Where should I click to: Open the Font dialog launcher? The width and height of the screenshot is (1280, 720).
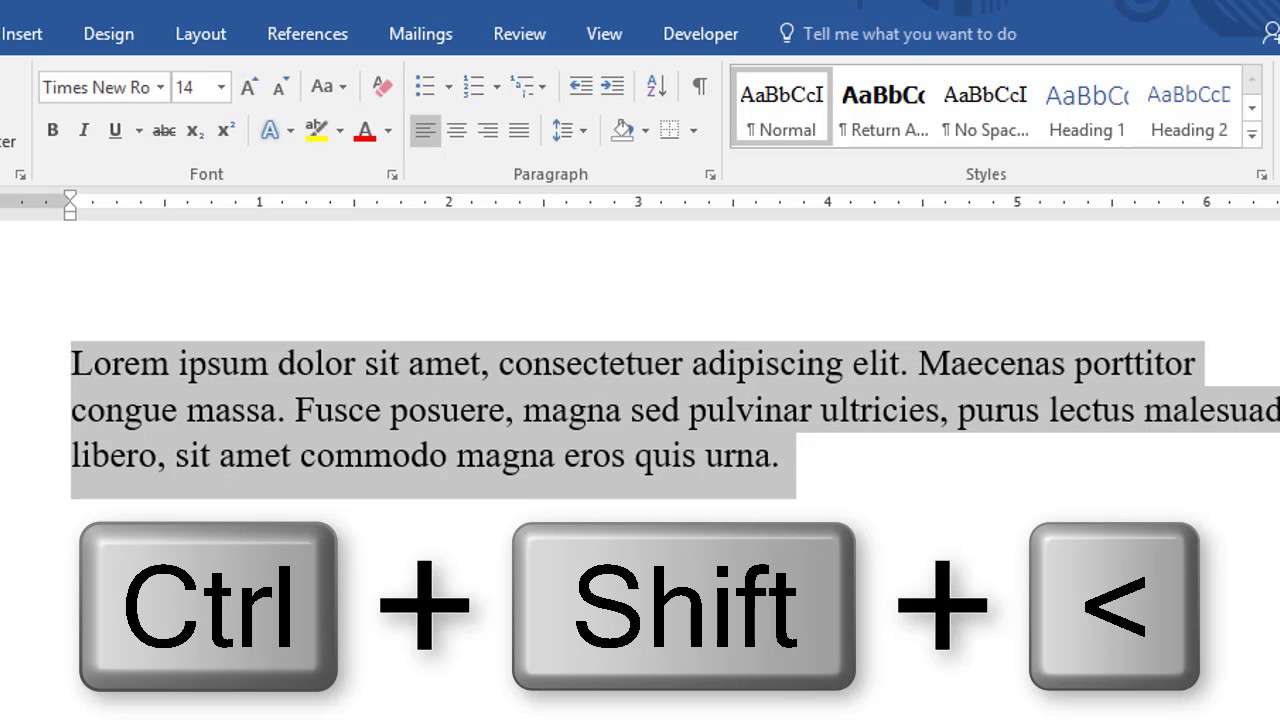click(392, 175)
